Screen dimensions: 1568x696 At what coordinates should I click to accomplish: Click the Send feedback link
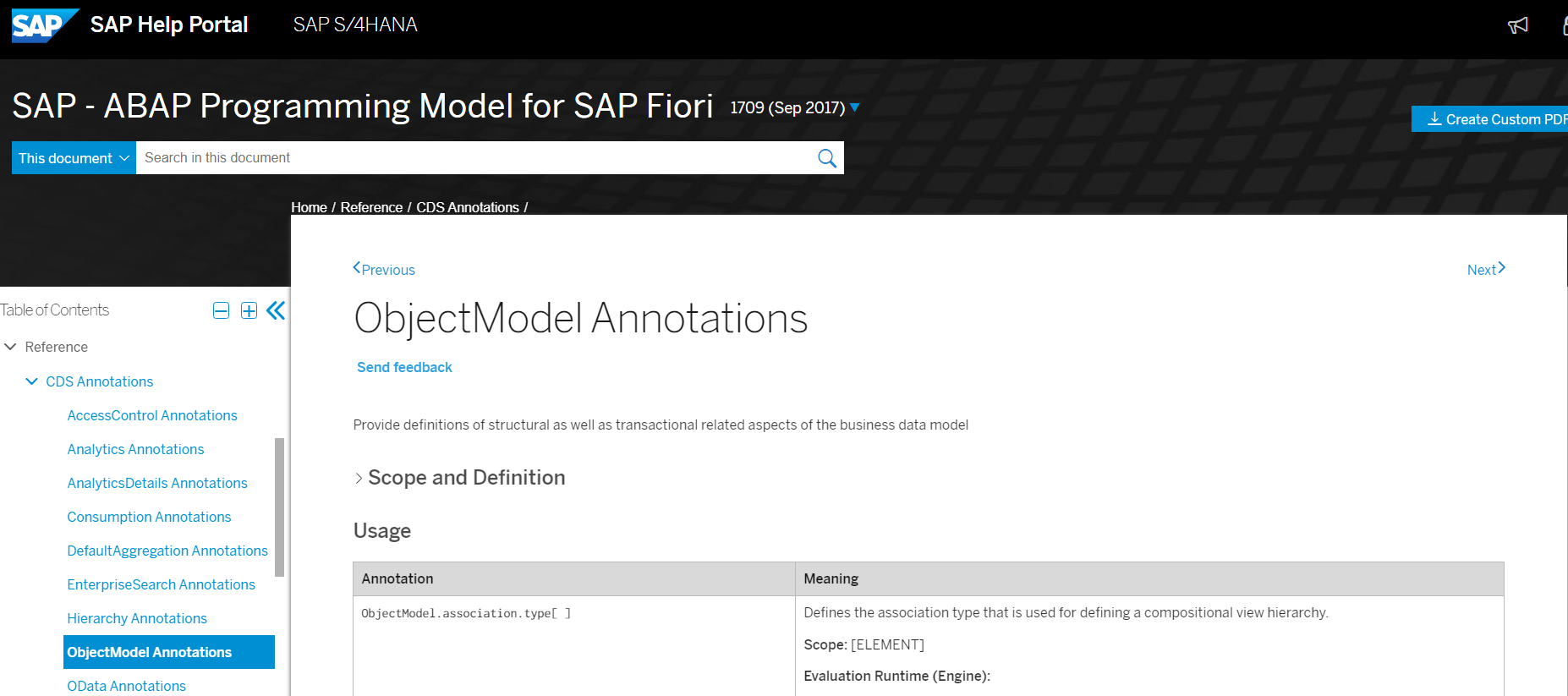[x=404, y=367]
